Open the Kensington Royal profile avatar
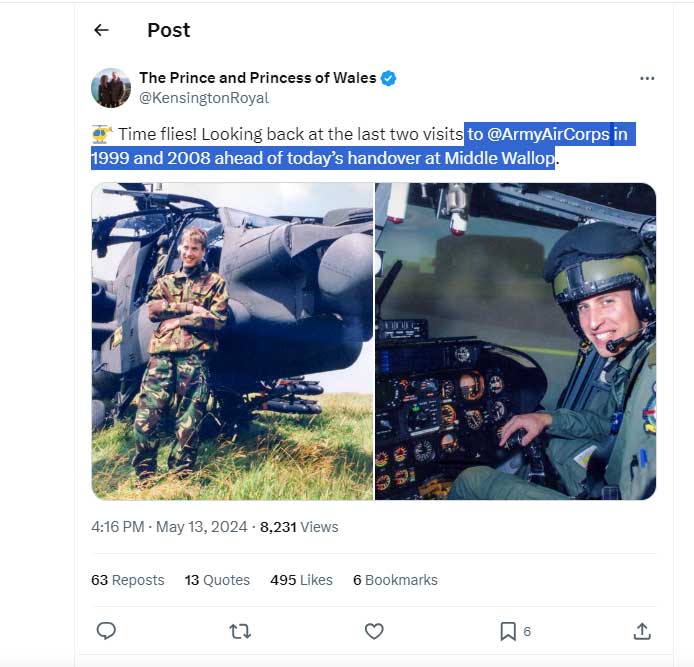The height and width of the screenshot is (667, 694). (x=111, y=88)
